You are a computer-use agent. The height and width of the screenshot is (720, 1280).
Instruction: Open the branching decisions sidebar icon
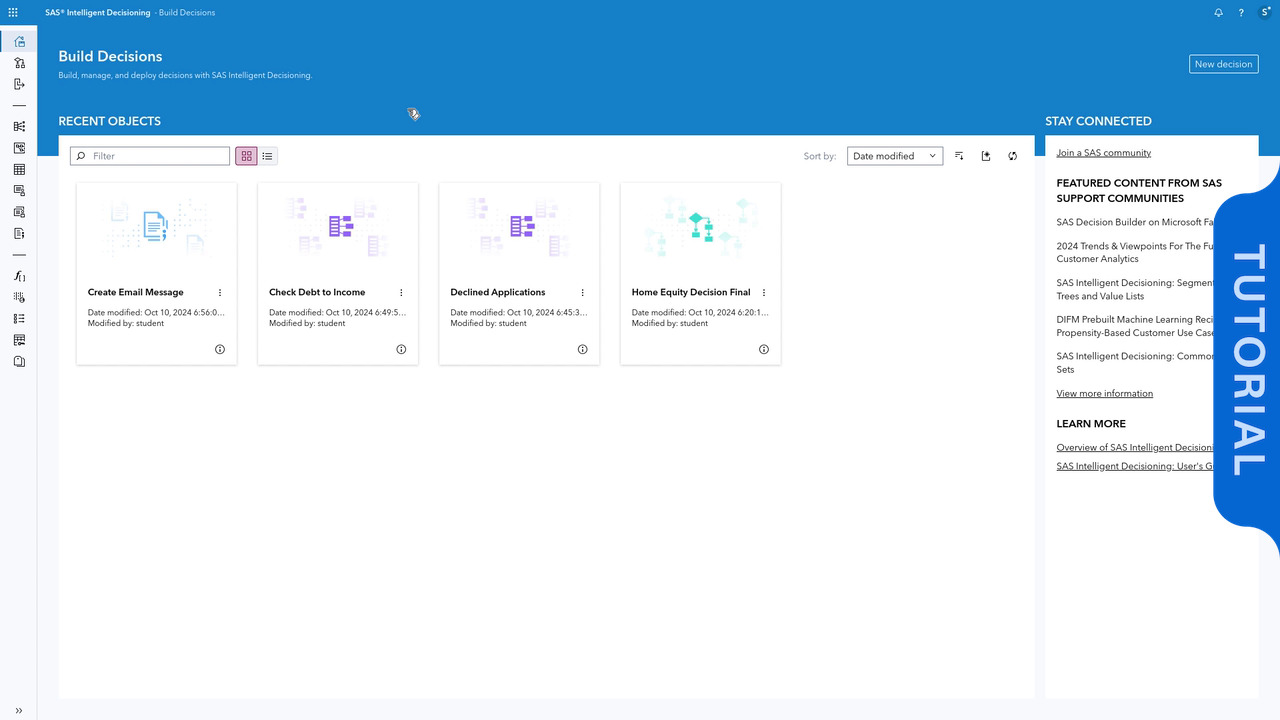(x=19, y=127)
